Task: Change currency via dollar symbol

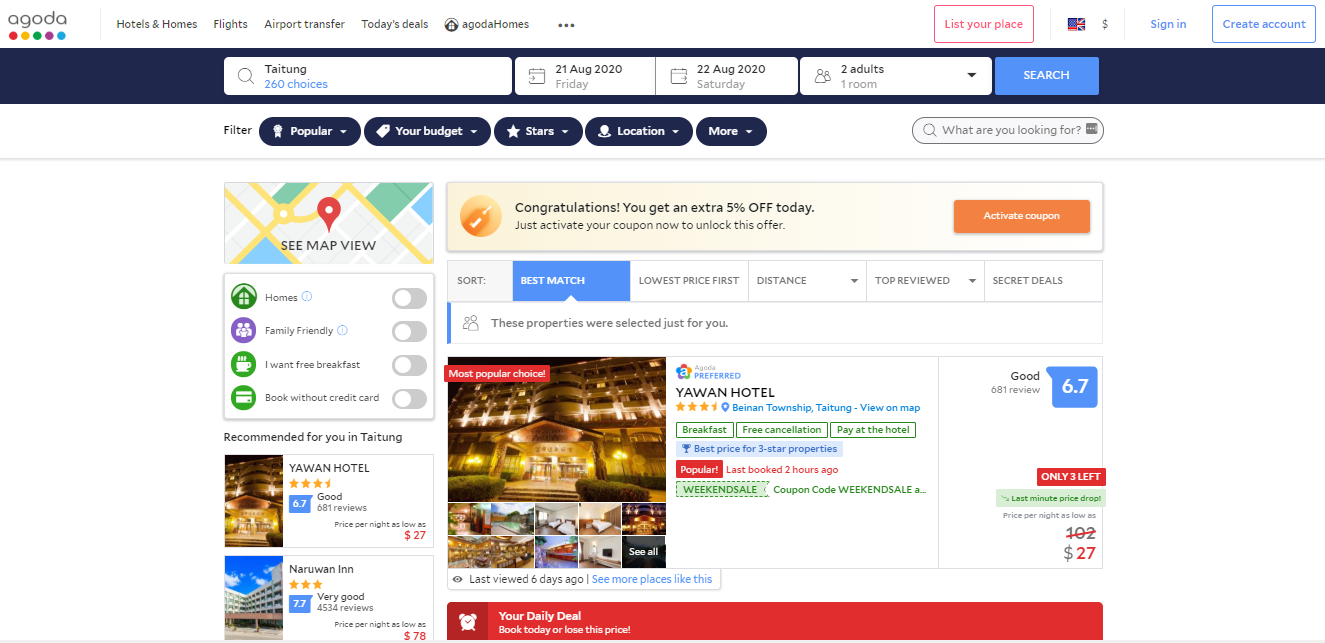Action: 1104,24
